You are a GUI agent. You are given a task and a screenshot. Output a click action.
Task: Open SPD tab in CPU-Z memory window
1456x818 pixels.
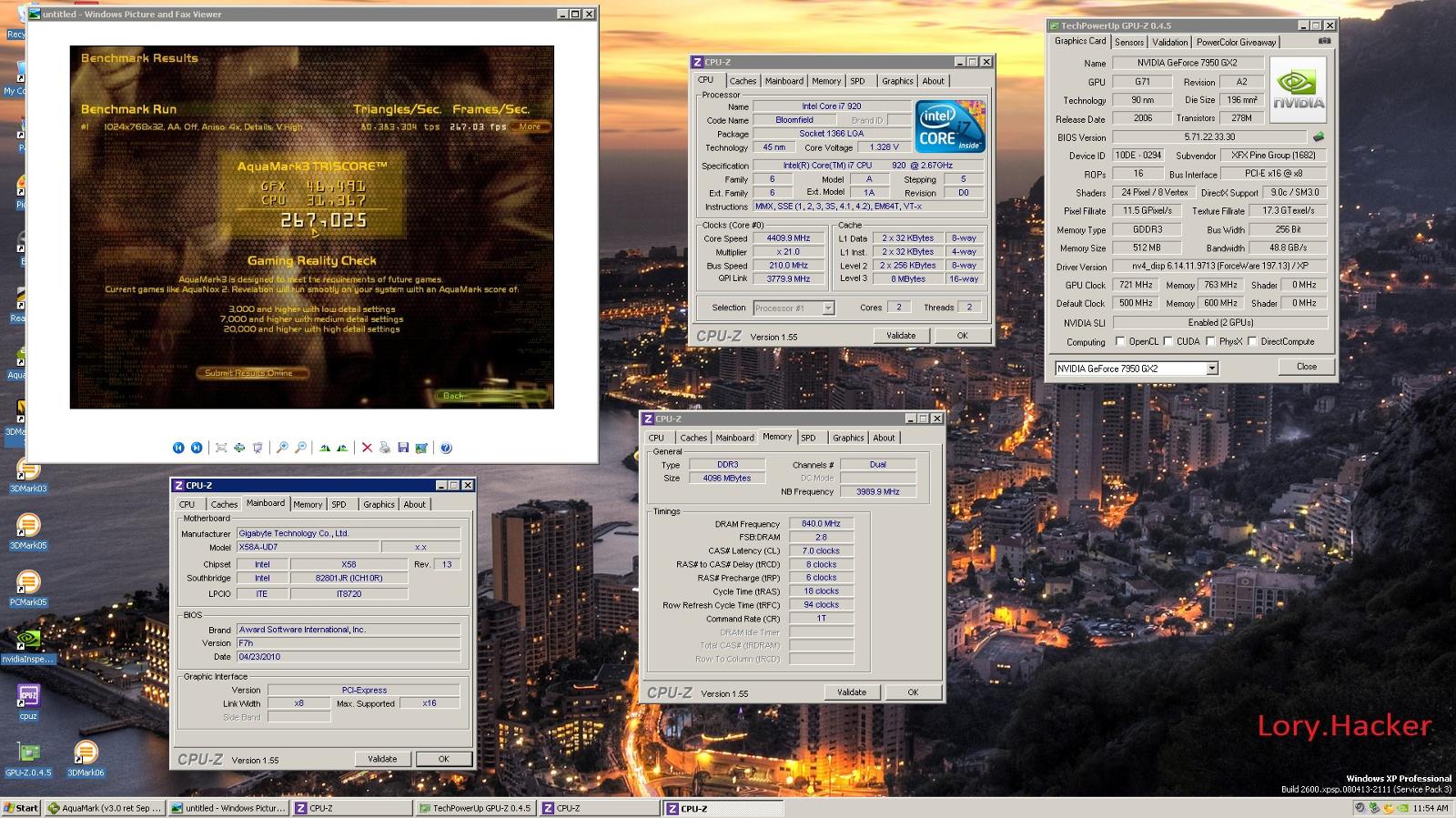[x=808, y=438]
